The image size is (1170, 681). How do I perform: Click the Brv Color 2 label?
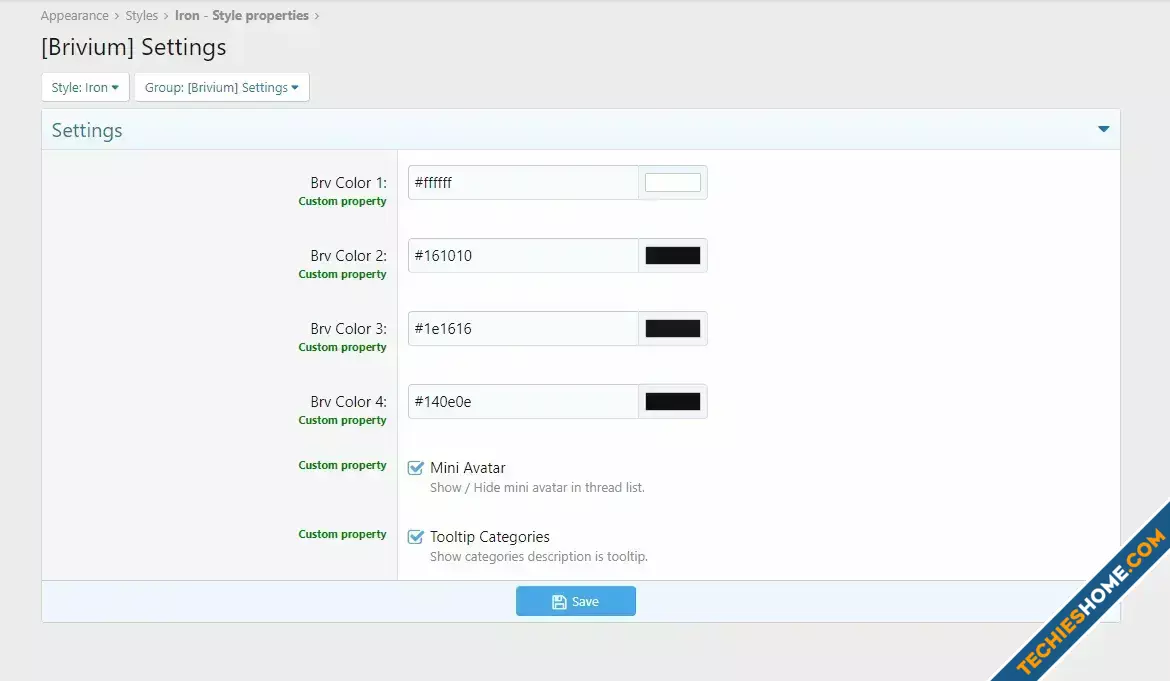tap(348, 256)
